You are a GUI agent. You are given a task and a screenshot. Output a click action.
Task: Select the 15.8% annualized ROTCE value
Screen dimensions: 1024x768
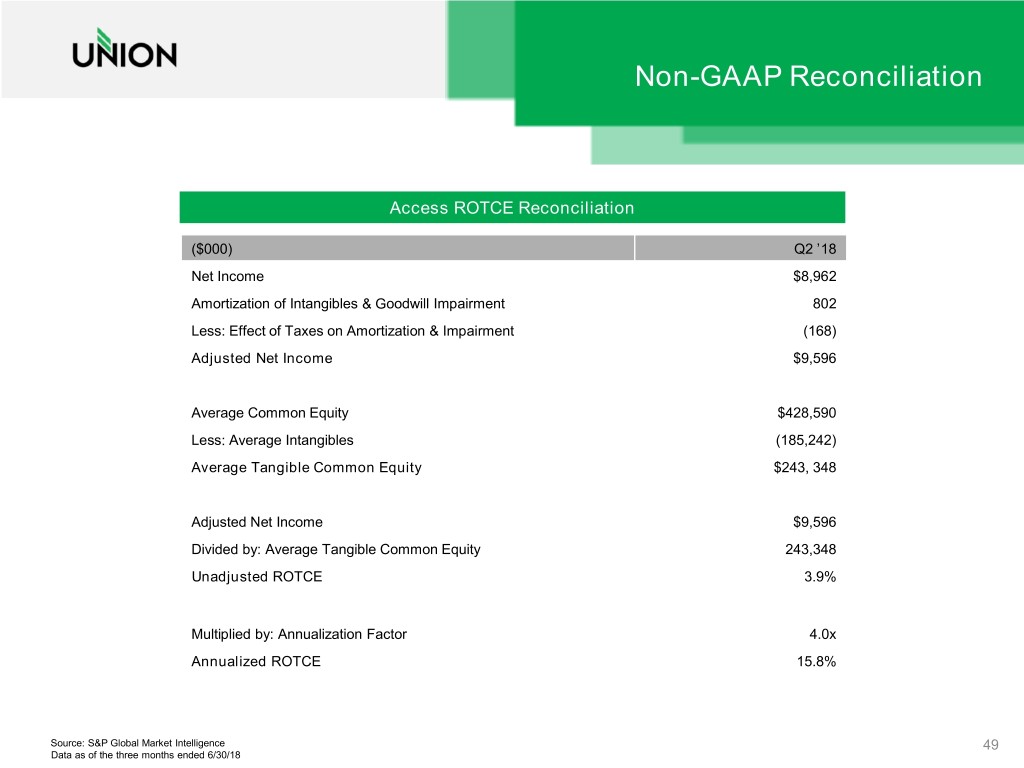click(816, 661)
